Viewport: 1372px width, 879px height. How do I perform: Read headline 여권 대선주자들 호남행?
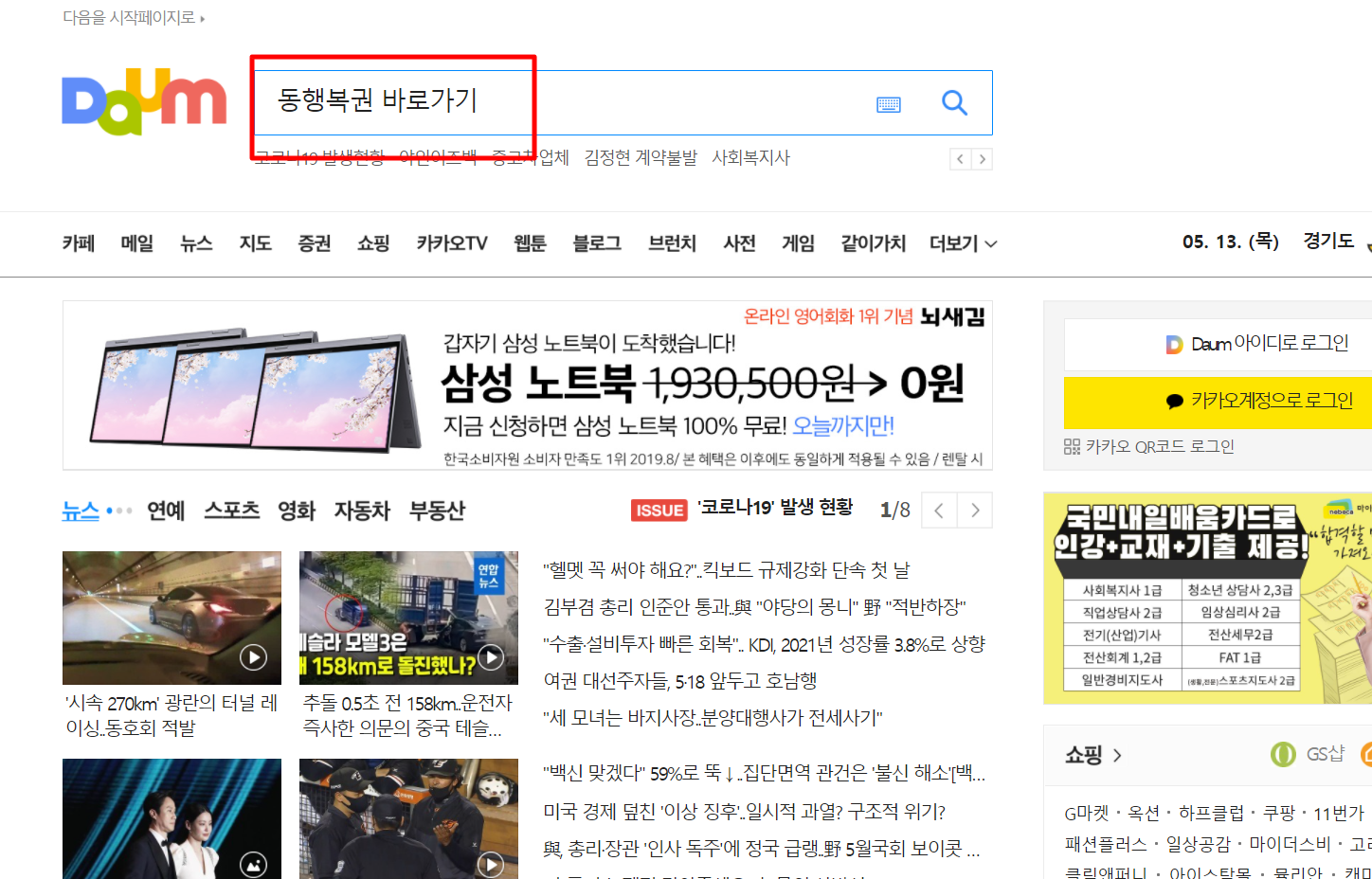tap(680, 681)
